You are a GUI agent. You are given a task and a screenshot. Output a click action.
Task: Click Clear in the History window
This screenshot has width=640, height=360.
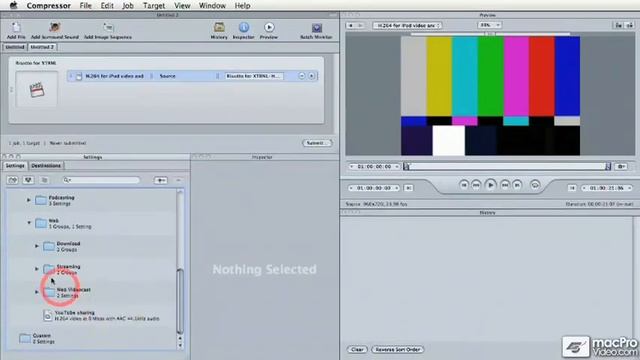point(357,349)
